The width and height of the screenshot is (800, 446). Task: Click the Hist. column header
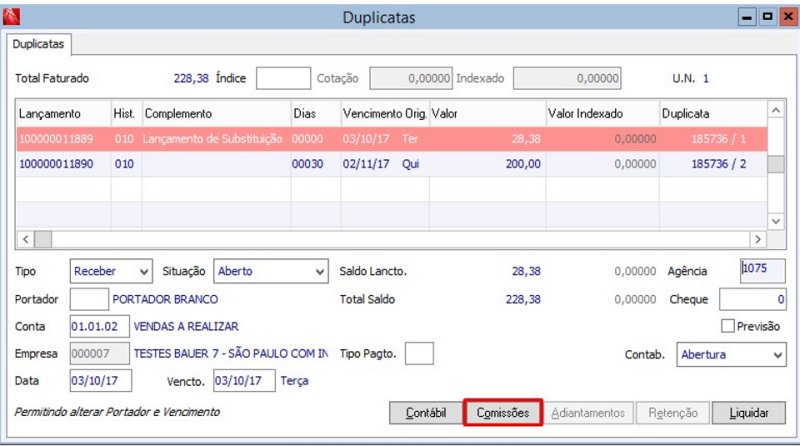[127, 113]
